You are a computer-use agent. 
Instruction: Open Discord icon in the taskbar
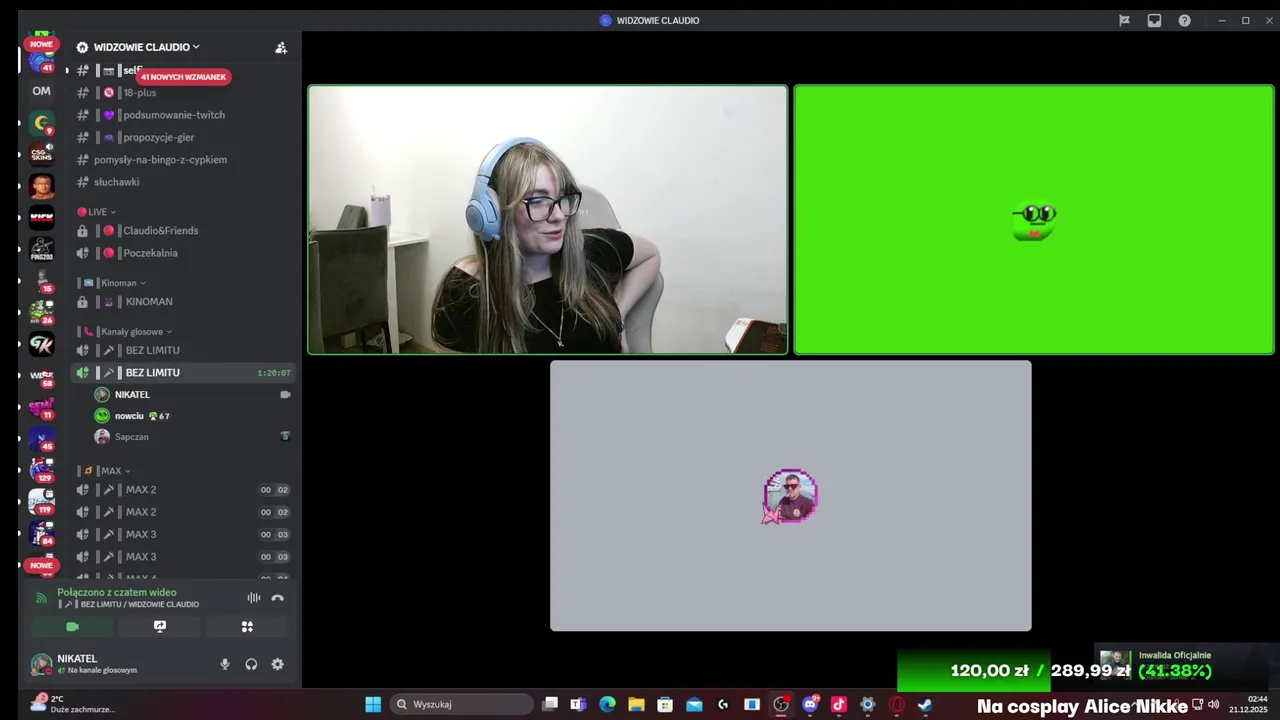pos(810,705)
